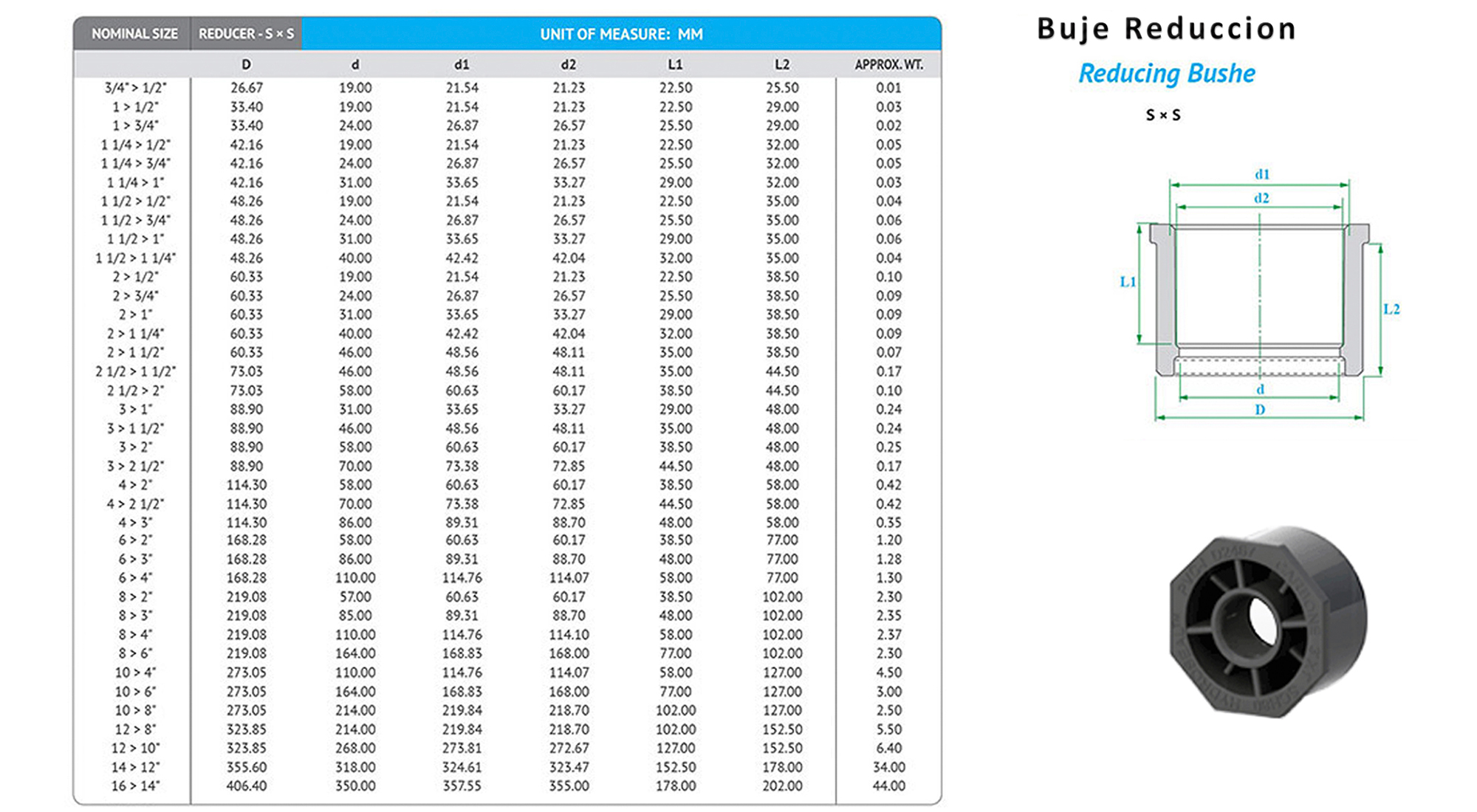Click the Buje Reduccion title
The height and width of the screenshot is (812, 1477).
[1166, 30]
